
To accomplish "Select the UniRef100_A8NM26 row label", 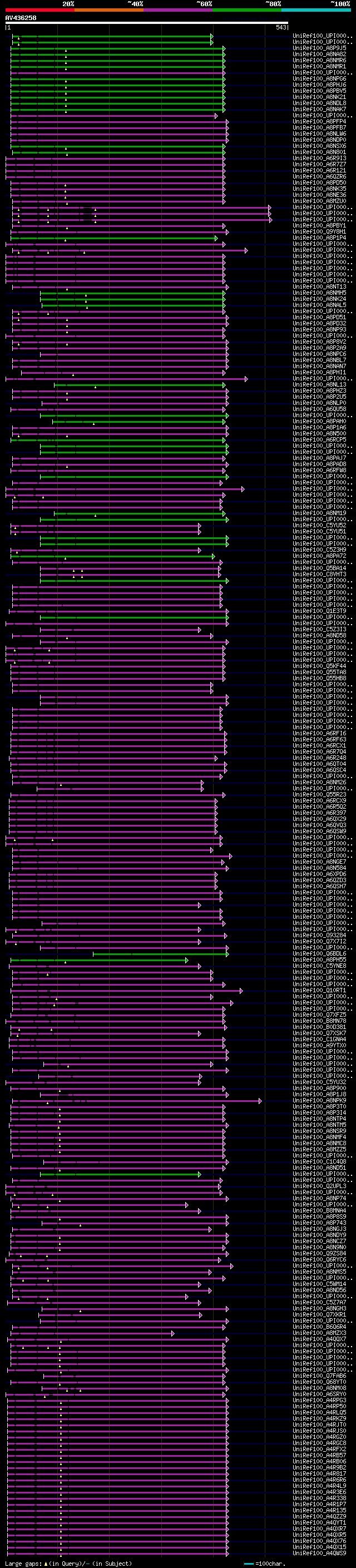I will 319,782.
